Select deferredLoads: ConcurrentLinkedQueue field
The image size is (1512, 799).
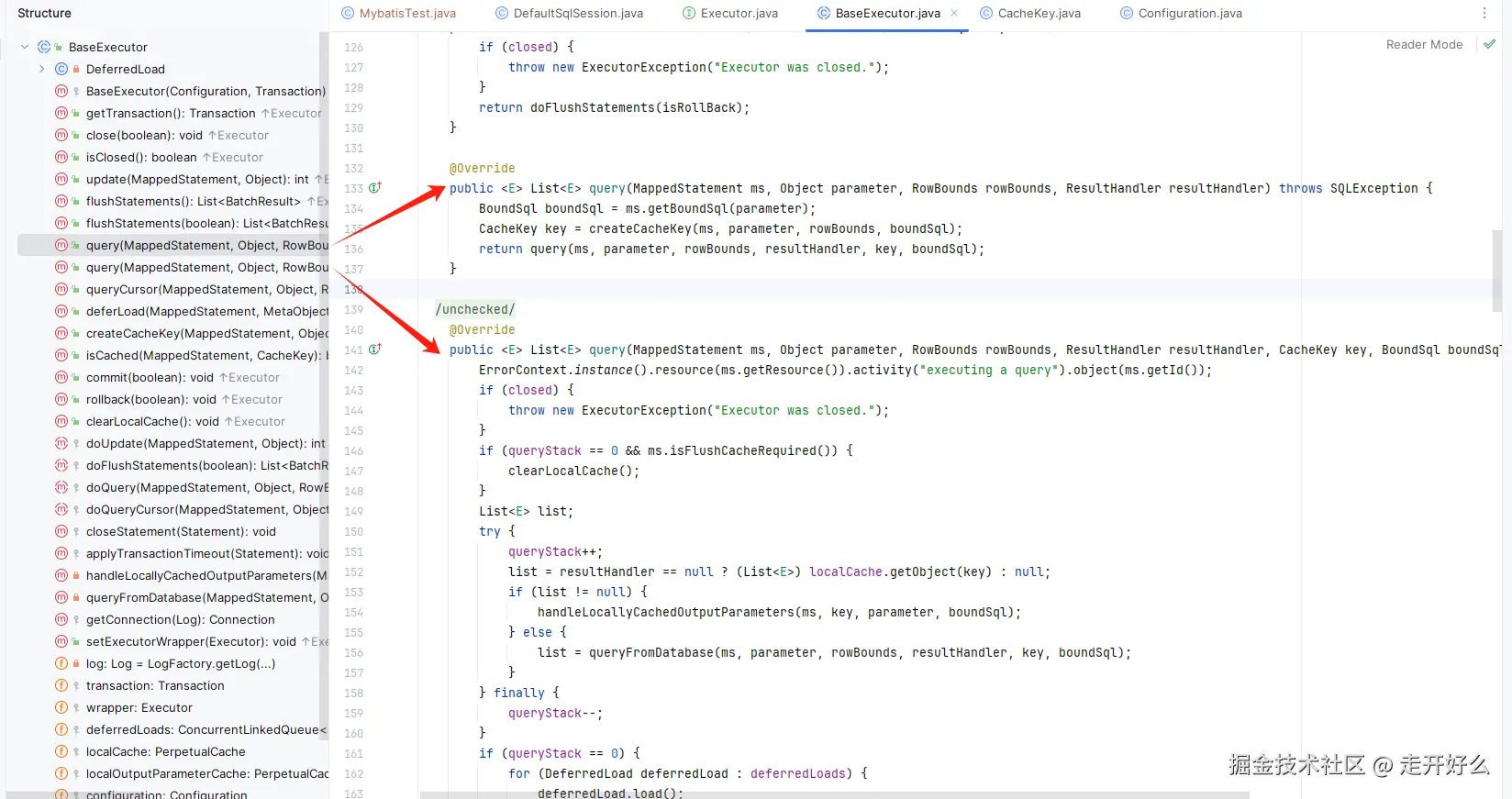point(206,729)
